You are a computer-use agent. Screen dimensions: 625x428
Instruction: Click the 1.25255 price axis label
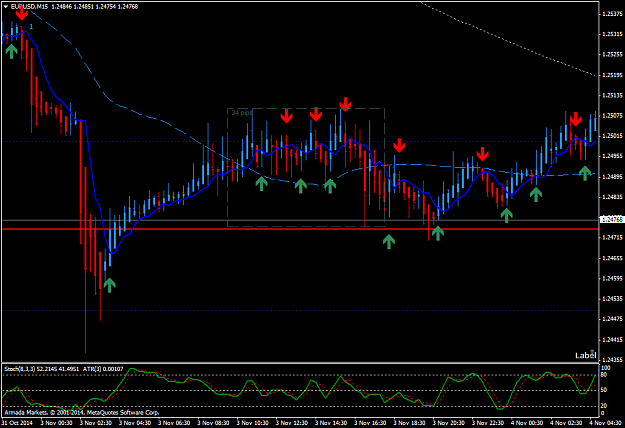click(612, 55)
